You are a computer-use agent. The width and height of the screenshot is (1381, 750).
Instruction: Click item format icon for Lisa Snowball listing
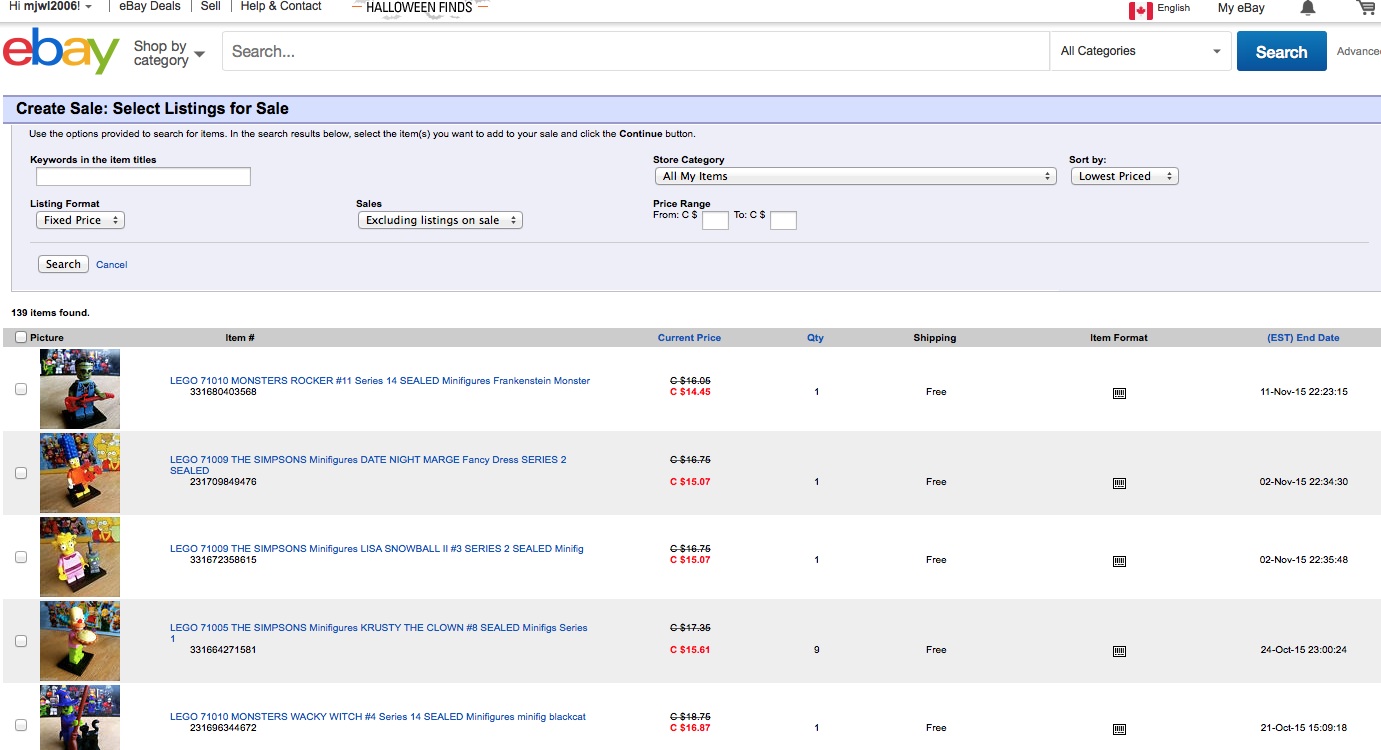click(x=1119, y=561)
